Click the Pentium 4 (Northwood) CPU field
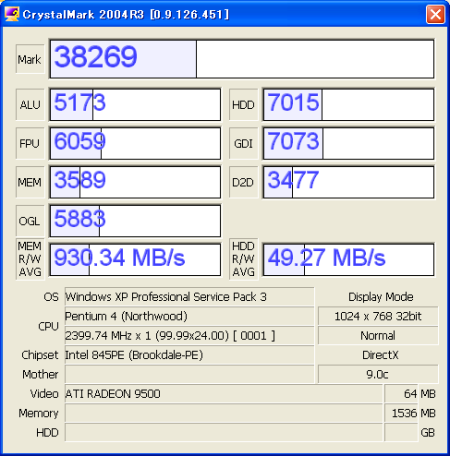Screen dimensions: 450x456 [189, 316]
